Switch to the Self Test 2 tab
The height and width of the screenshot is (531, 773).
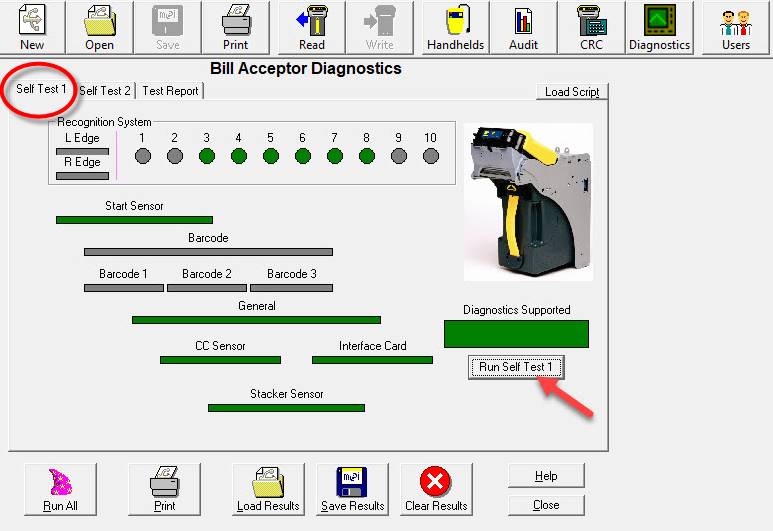[105, 91]
